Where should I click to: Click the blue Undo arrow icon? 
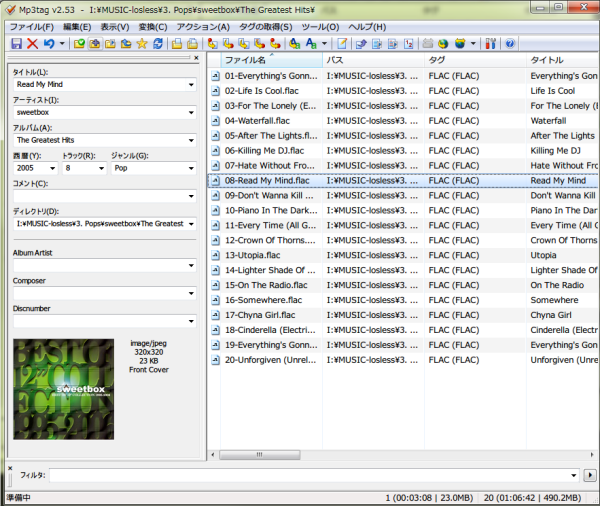pos(47,44)
